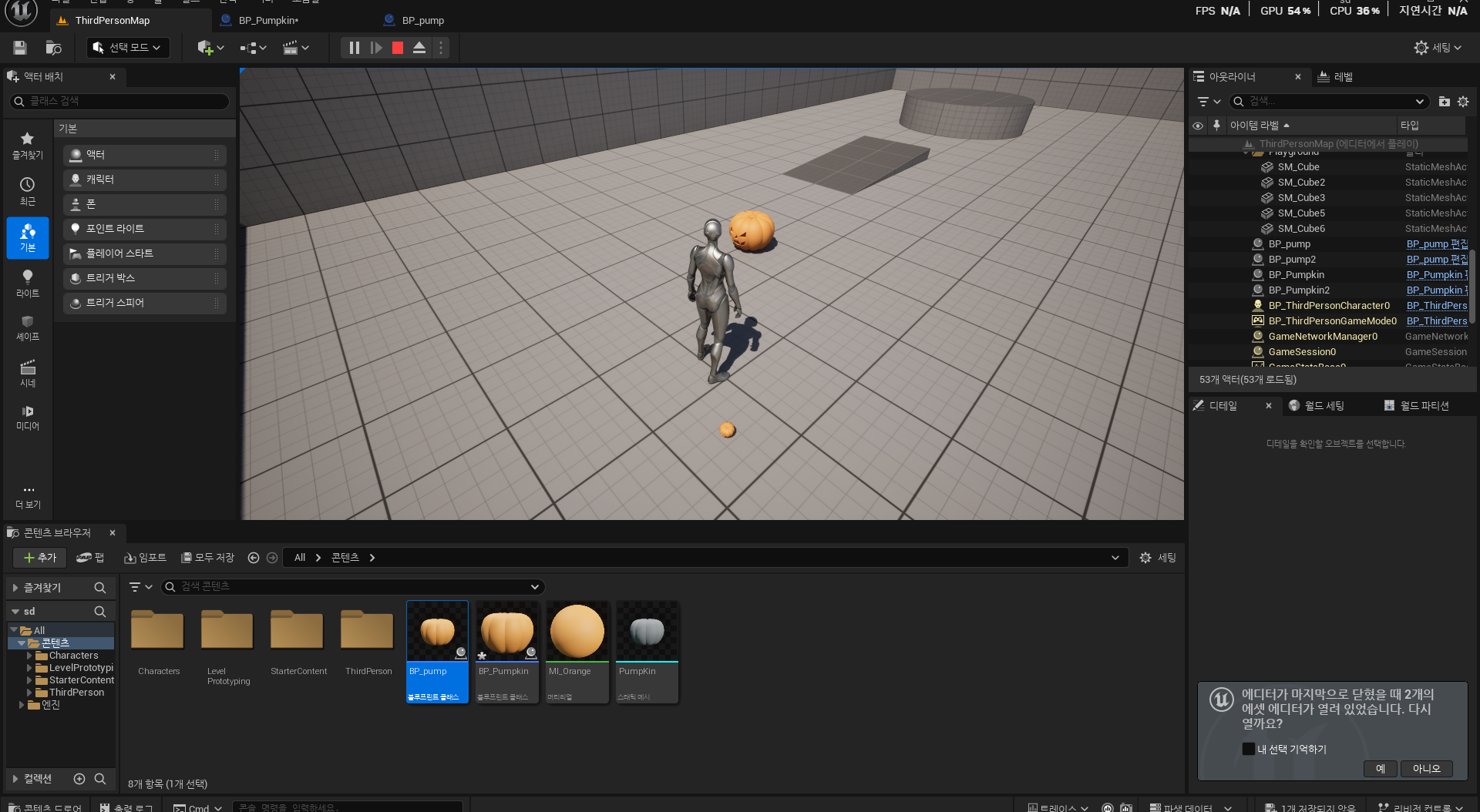Select BP_Pumpkin2 in the Outliner
The width and height of the screenshot is (1480, 812).
coord(1299,290)
